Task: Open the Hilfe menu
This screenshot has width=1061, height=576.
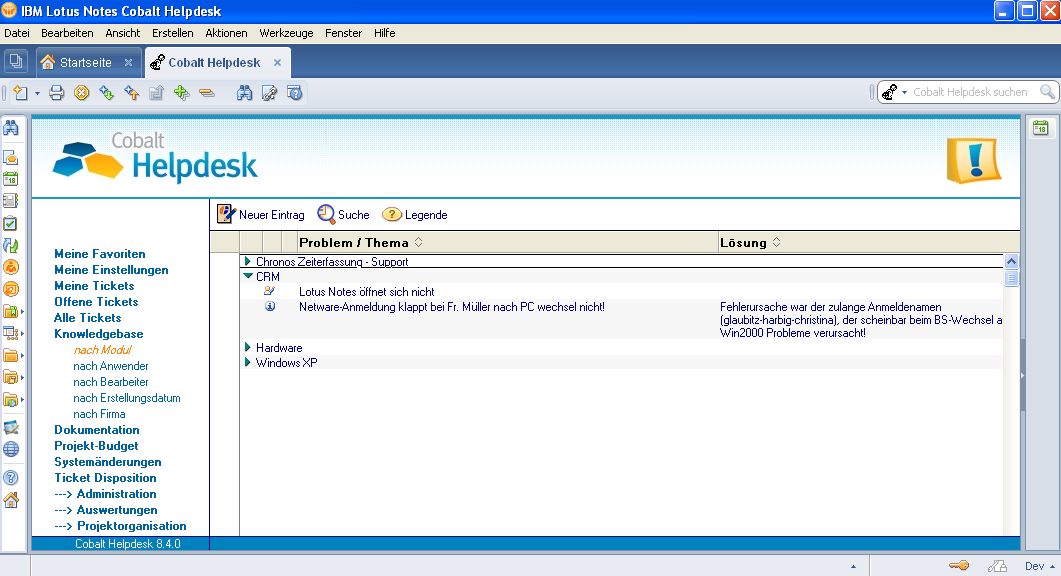Action: [384, 33]
